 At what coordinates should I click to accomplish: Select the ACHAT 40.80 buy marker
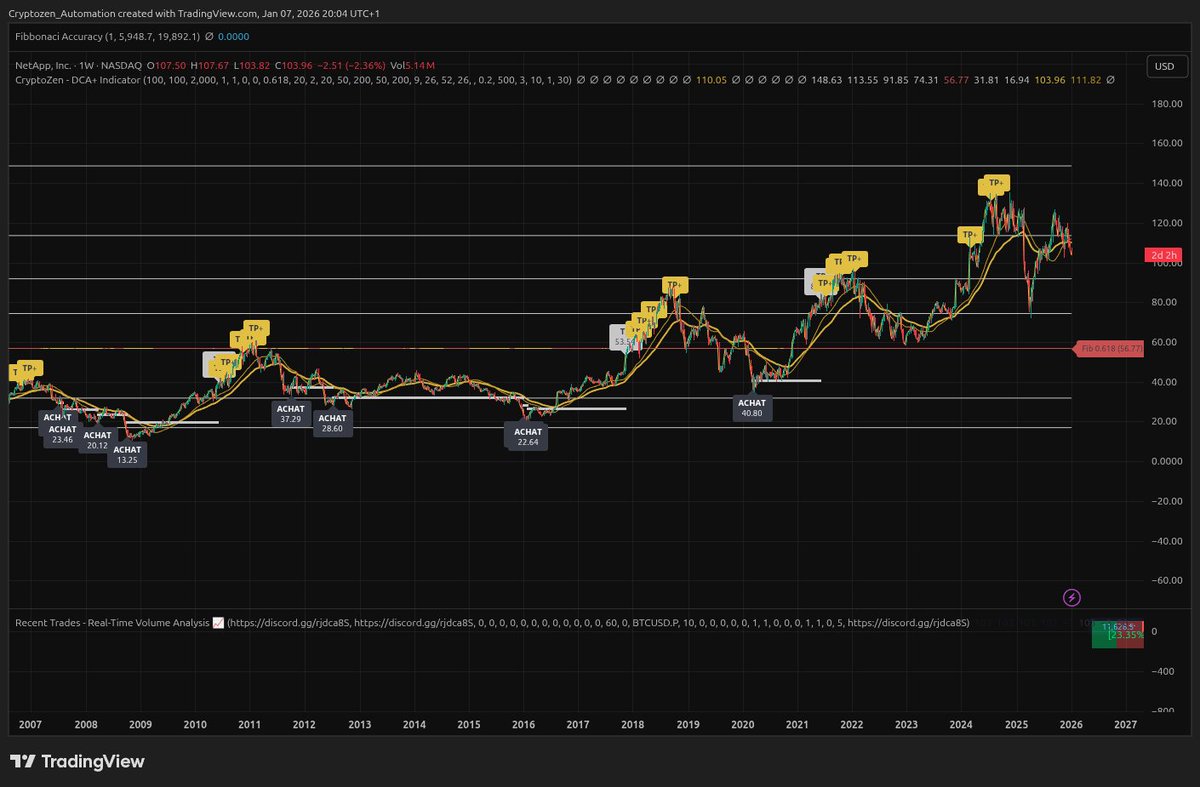pyautogui.click(x=752, y=407)
